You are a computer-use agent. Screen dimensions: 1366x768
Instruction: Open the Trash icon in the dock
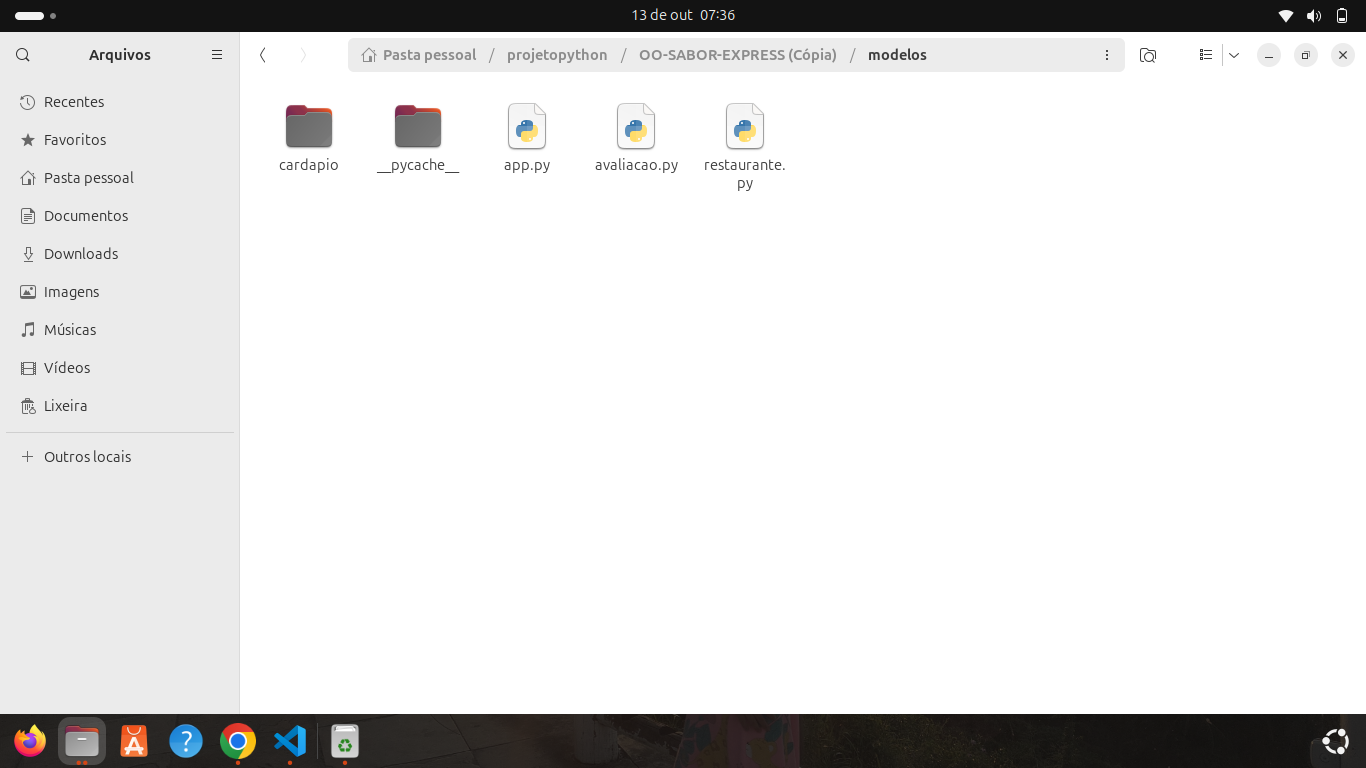(345, 741)
